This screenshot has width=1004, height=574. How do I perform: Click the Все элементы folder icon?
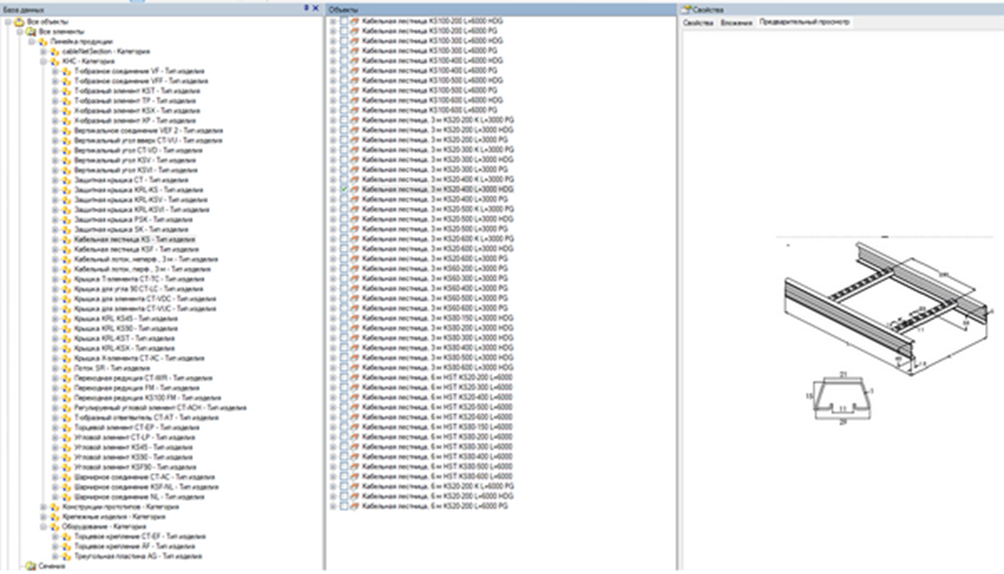tap(31, 31)
